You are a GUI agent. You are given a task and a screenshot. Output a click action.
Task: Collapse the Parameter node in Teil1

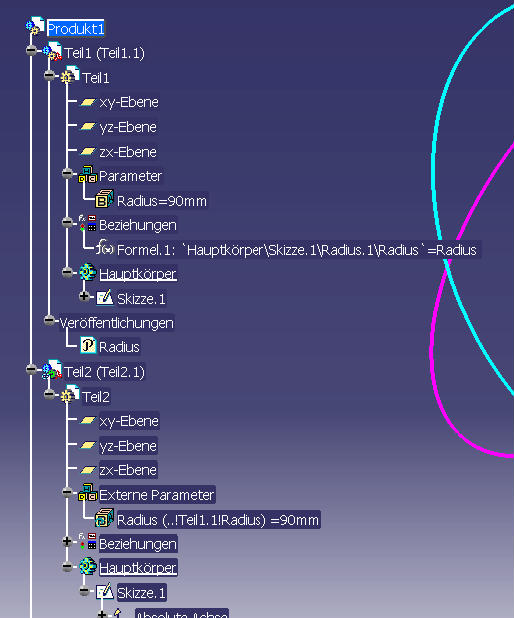[67, 173]
